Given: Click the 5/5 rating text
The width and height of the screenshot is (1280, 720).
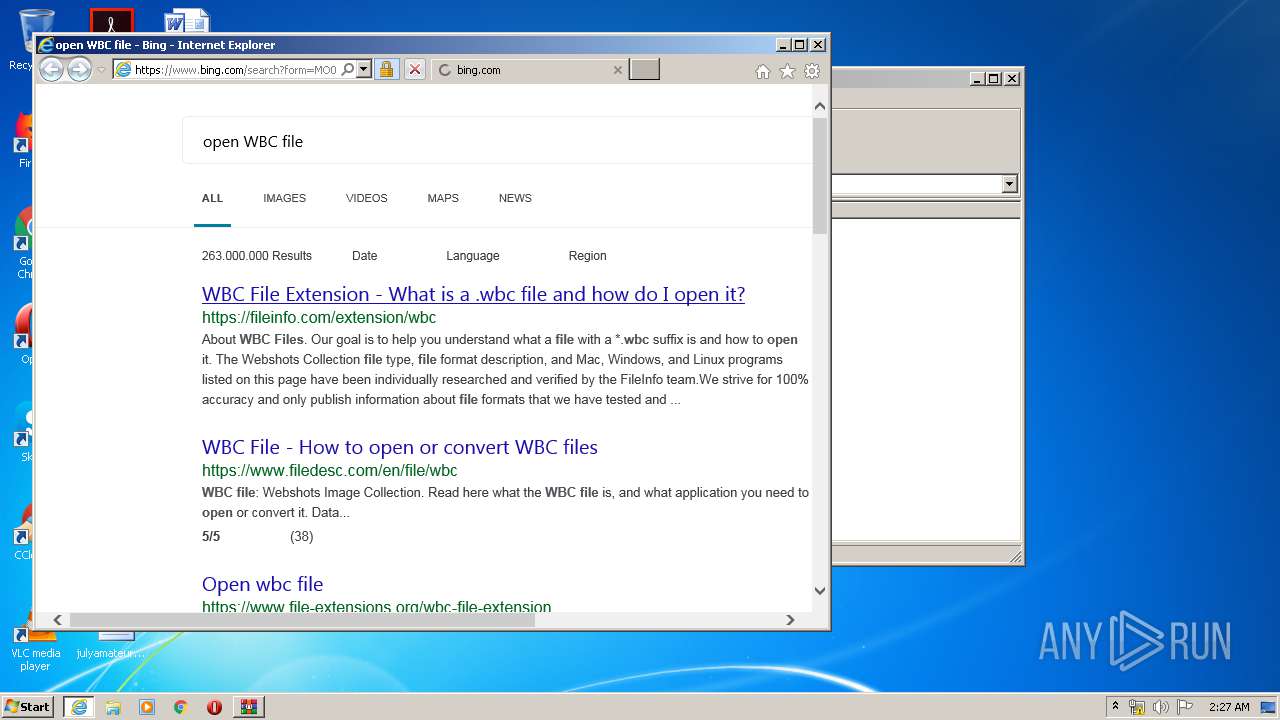Looking at the screenshot, I should [211, 537].
